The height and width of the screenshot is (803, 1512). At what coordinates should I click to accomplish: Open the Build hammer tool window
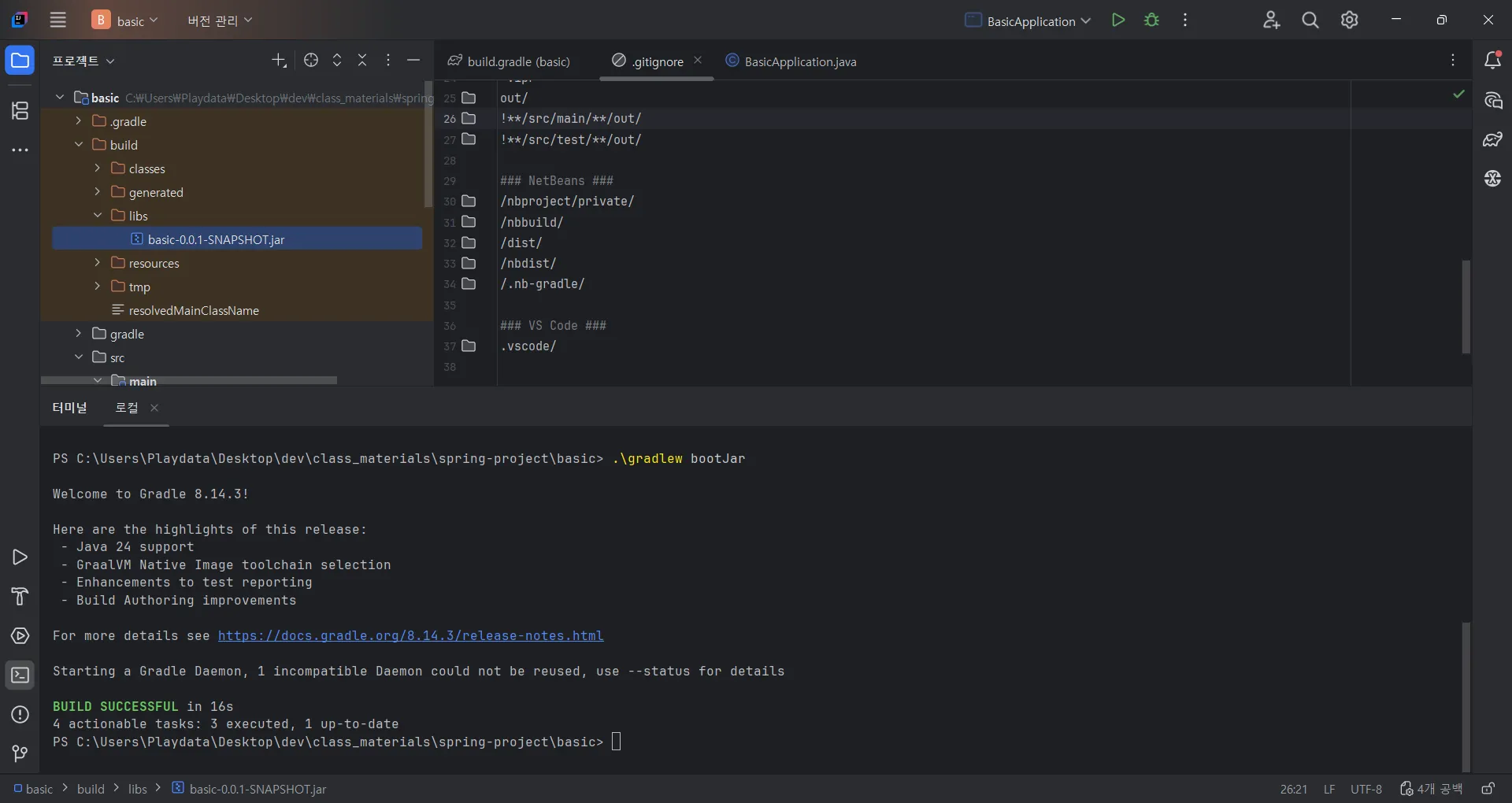(20, 597)
